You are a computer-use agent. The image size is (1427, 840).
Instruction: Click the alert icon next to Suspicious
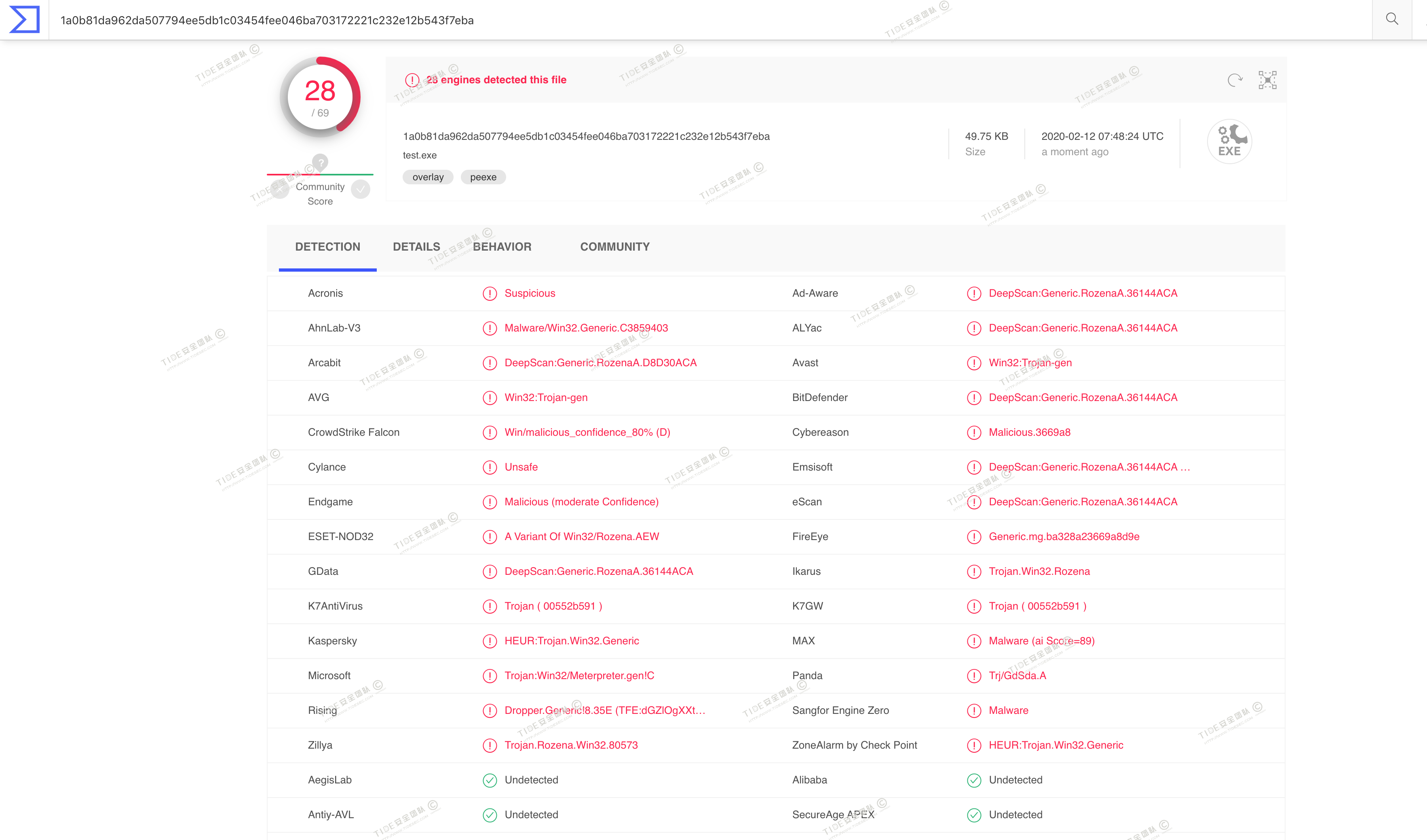[489, 293]
